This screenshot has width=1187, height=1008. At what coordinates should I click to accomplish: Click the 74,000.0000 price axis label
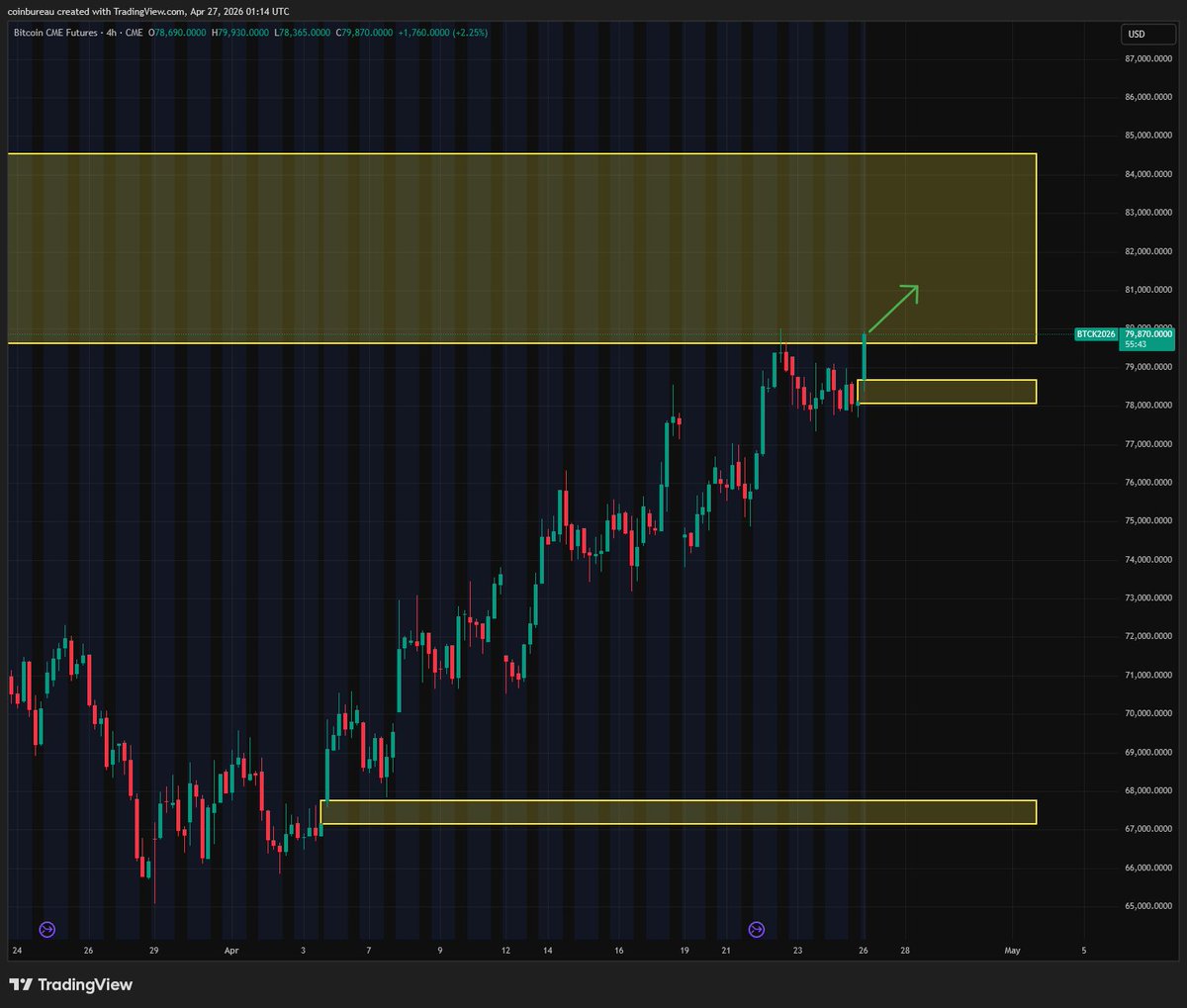[x=1148, y=560]
